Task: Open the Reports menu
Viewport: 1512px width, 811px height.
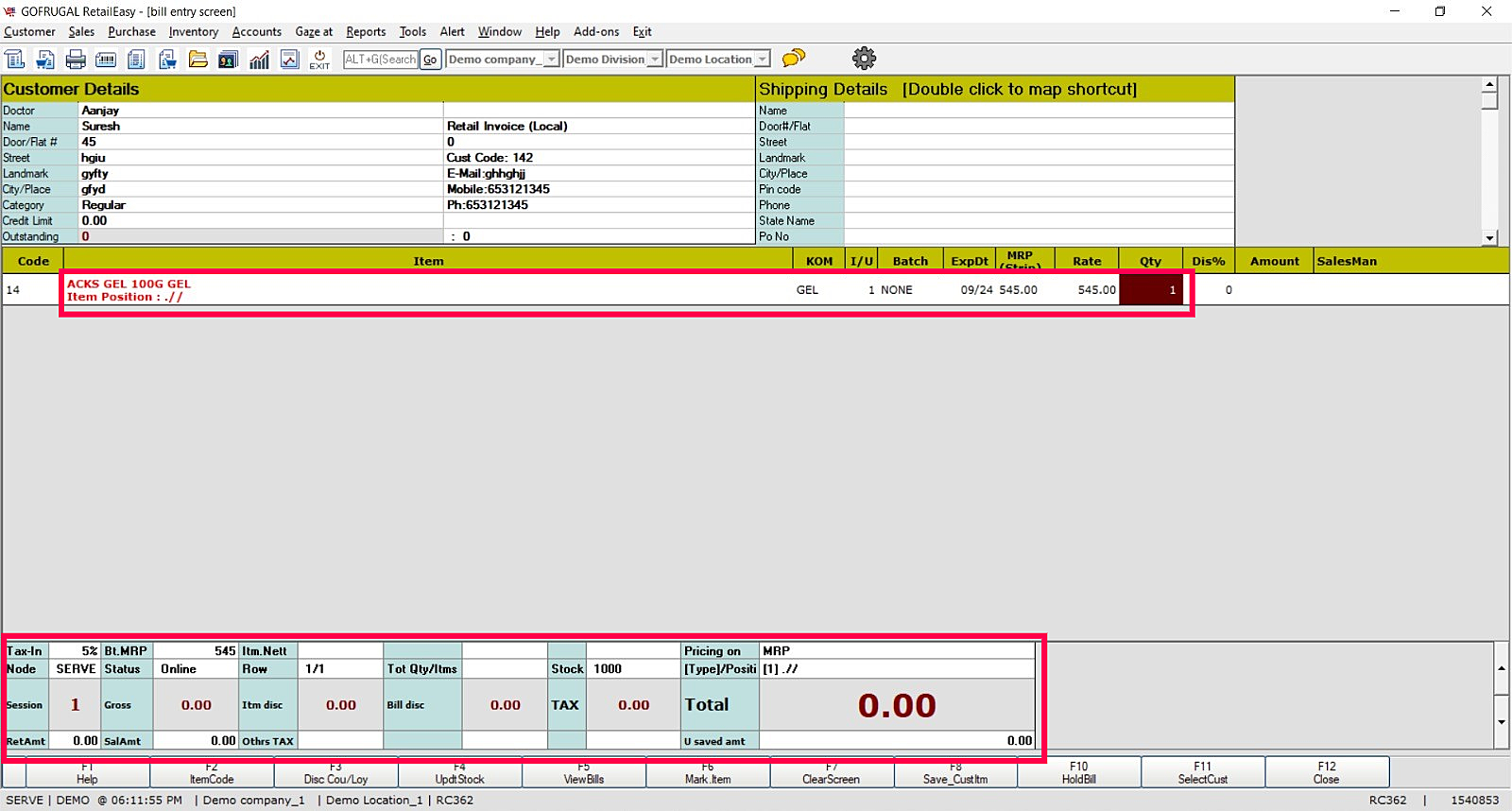Action: tap(366, 32)
